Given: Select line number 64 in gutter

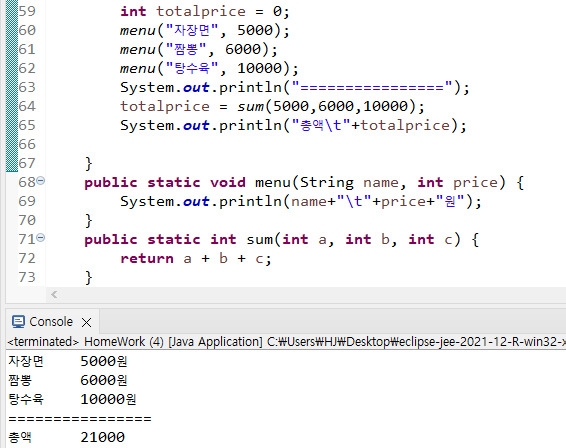Looking at the screenshot, I should point(27,106).
